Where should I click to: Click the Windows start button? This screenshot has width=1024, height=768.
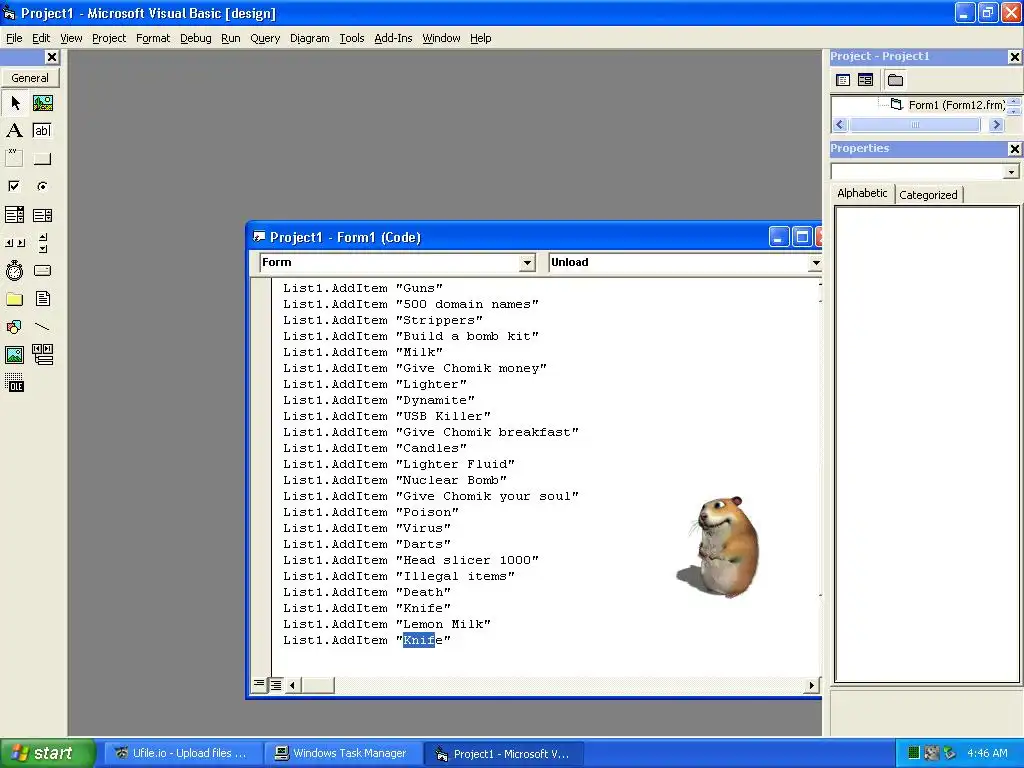point(48,753)
